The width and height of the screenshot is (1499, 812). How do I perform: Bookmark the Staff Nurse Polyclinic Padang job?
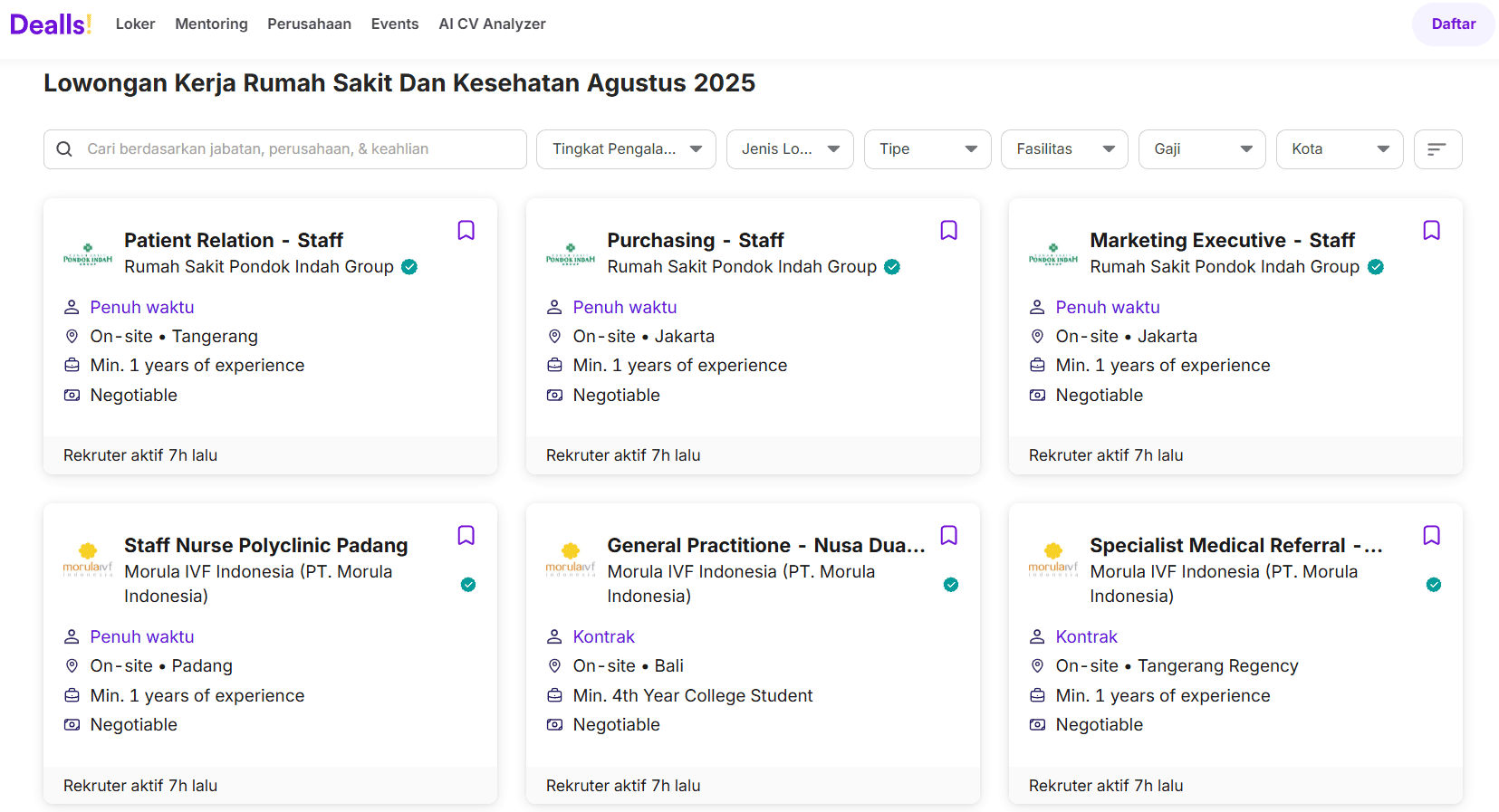coord(466,536)
